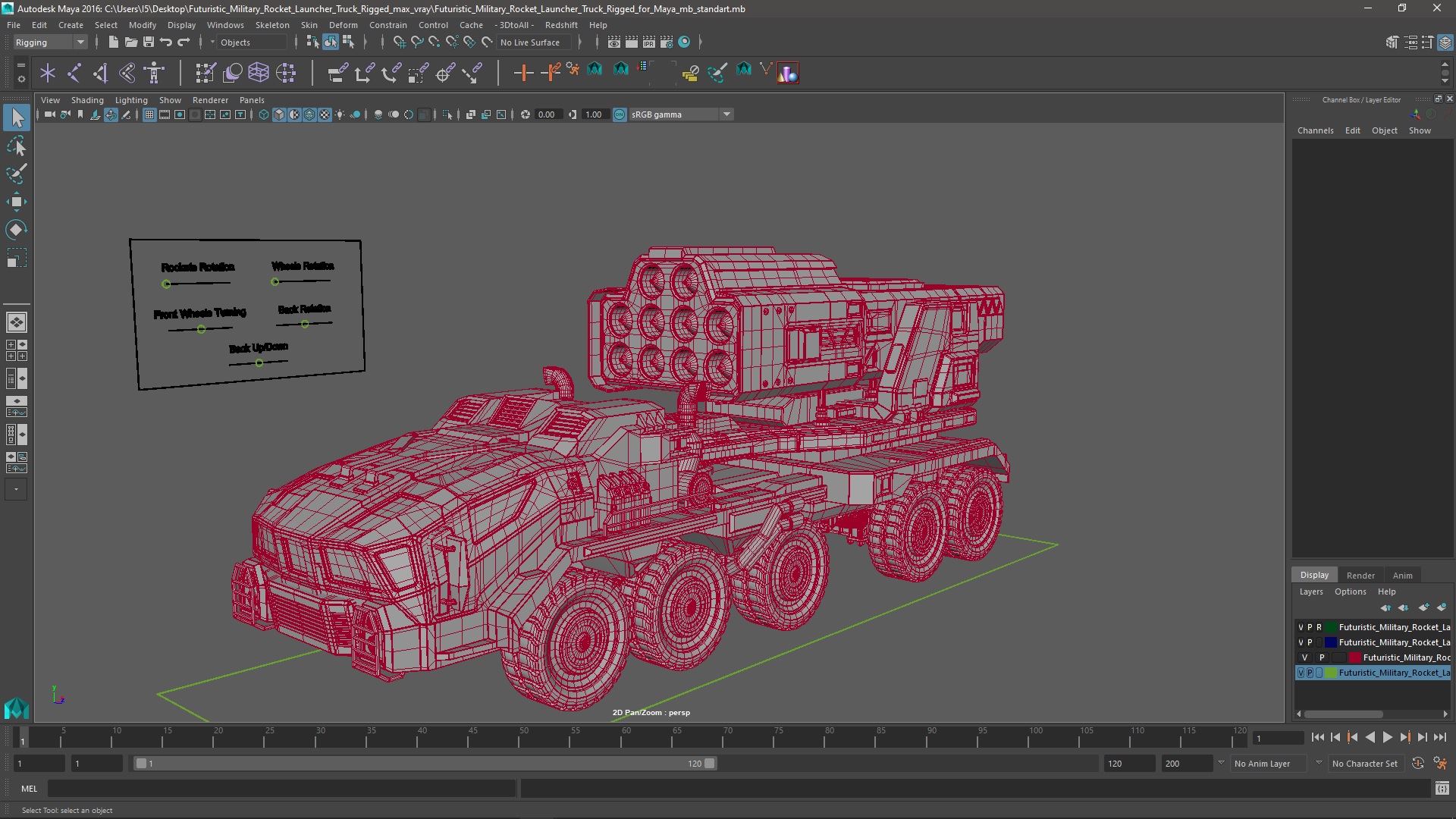This screenshot has height=819, width=1456.
Task: Open the Constrain menu
Action: tap(388, 25)
